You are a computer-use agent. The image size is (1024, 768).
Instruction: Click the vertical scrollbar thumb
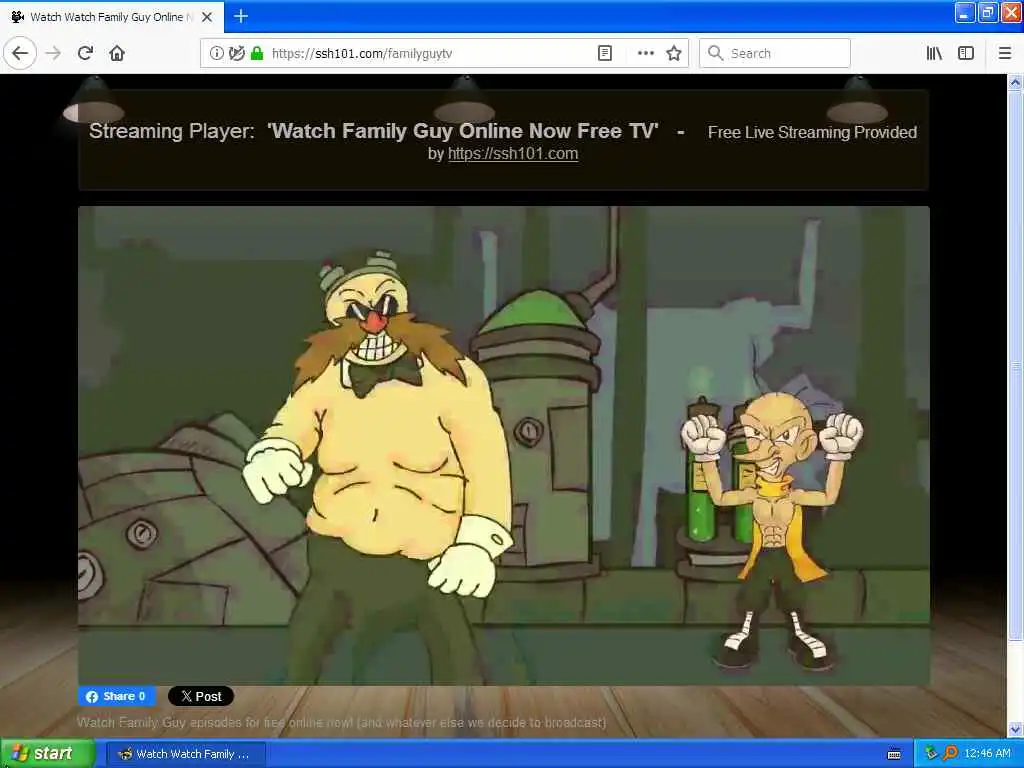1015,366
